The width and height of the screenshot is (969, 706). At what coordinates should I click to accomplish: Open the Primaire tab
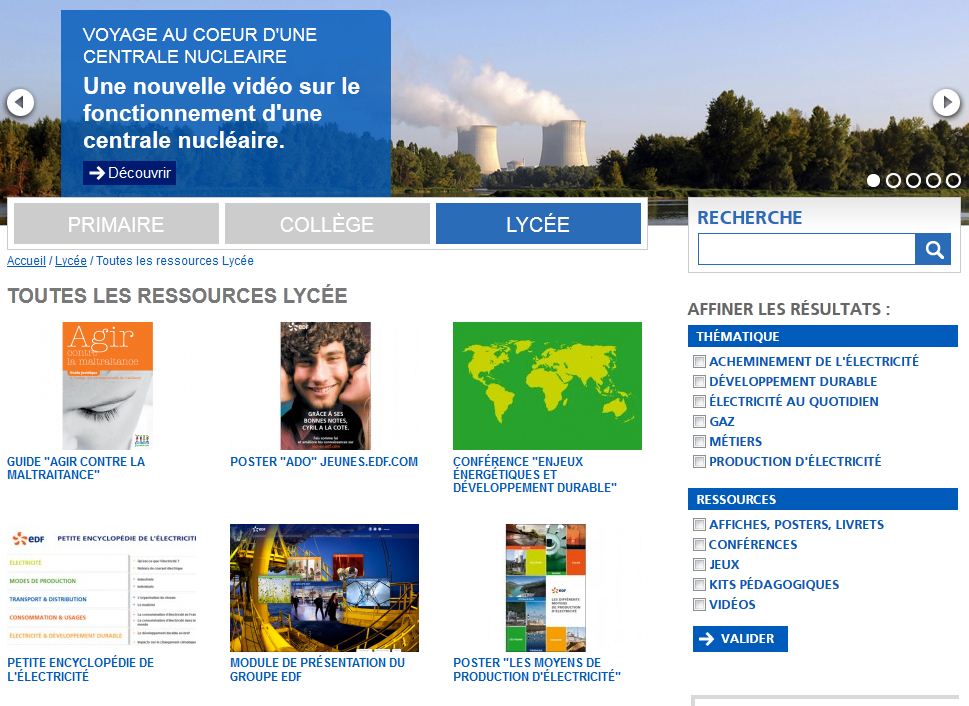click(x=116, y=224)
